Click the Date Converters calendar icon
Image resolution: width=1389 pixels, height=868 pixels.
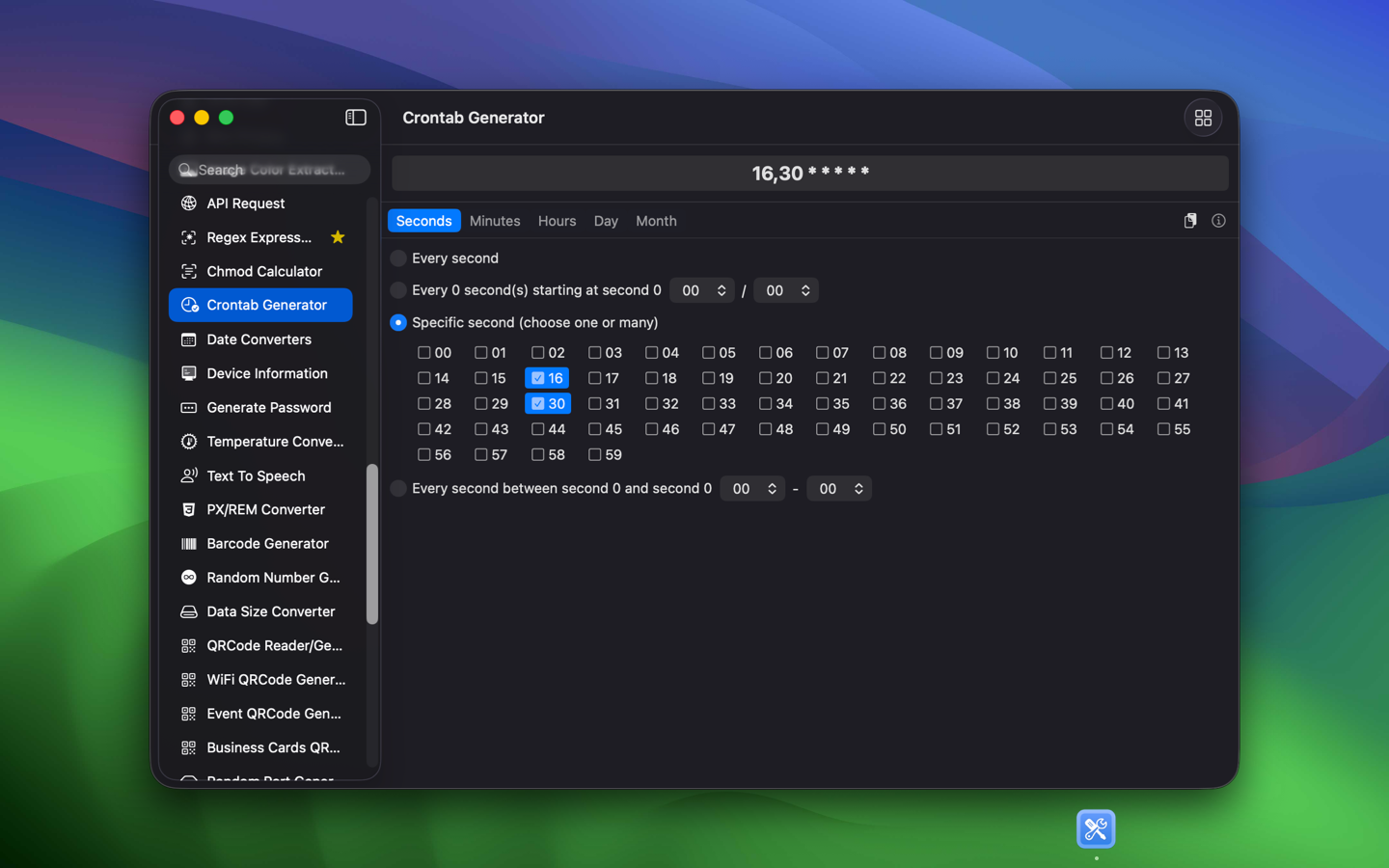(x=189, y=339)
